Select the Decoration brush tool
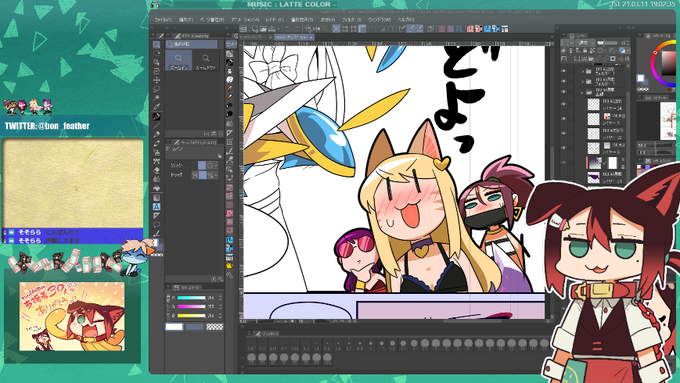Screen dimensions: 680x383 tap(157, 161)
